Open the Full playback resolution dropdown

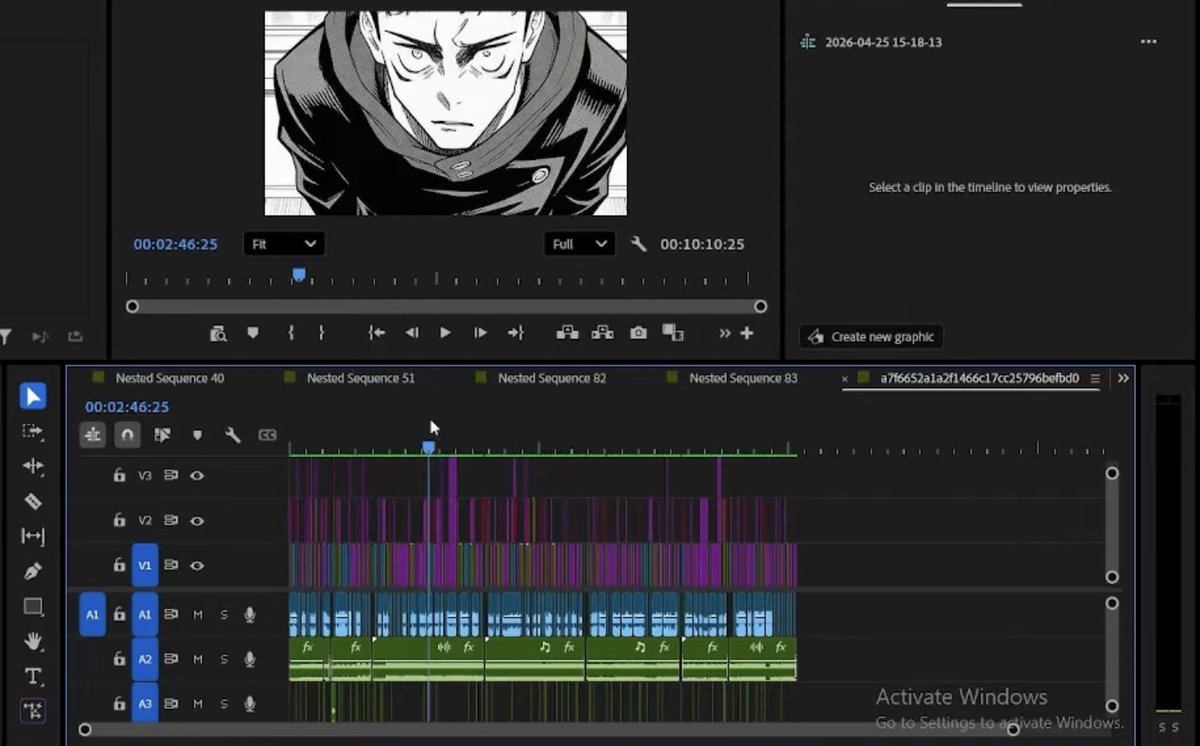click(x=579, y=244)
